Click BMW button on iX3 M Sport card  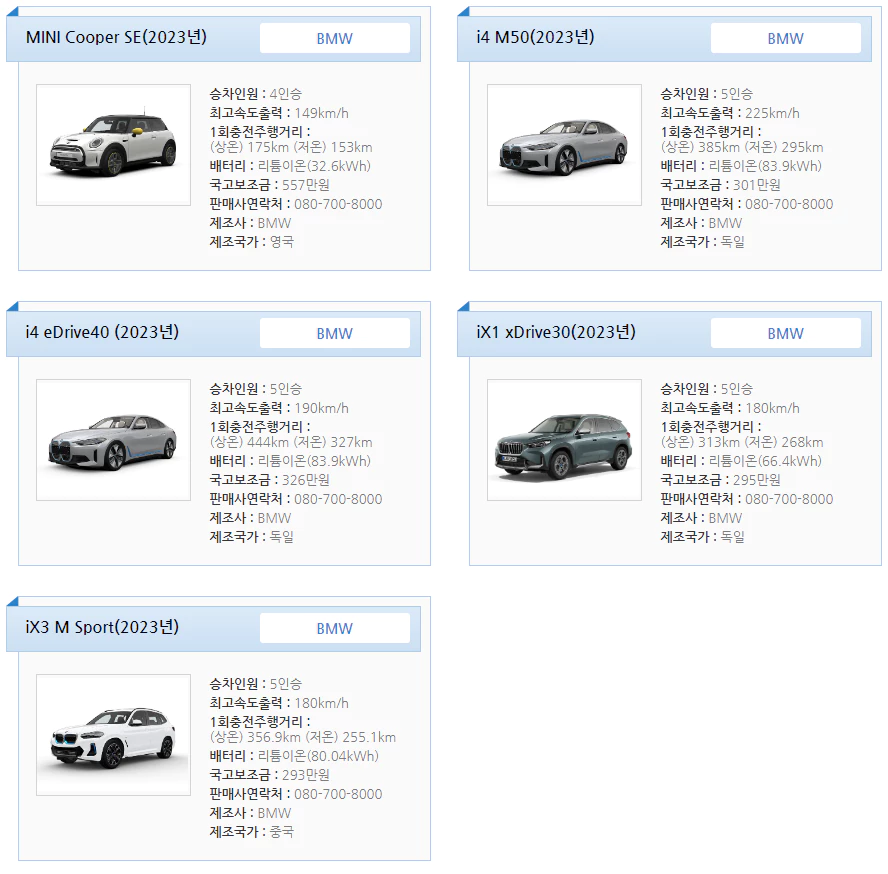click(x=335, y=628)
